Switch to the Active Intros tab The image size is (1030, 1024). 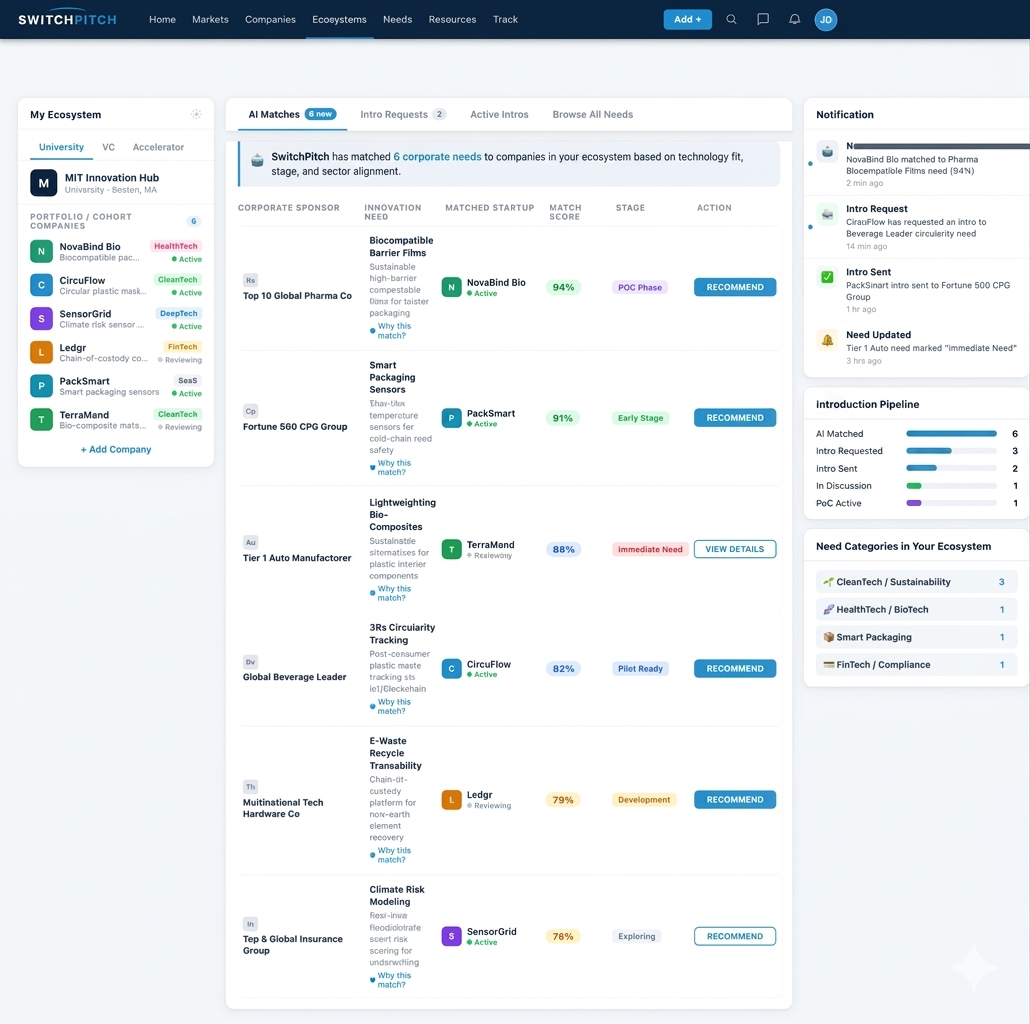click(499, 114)
